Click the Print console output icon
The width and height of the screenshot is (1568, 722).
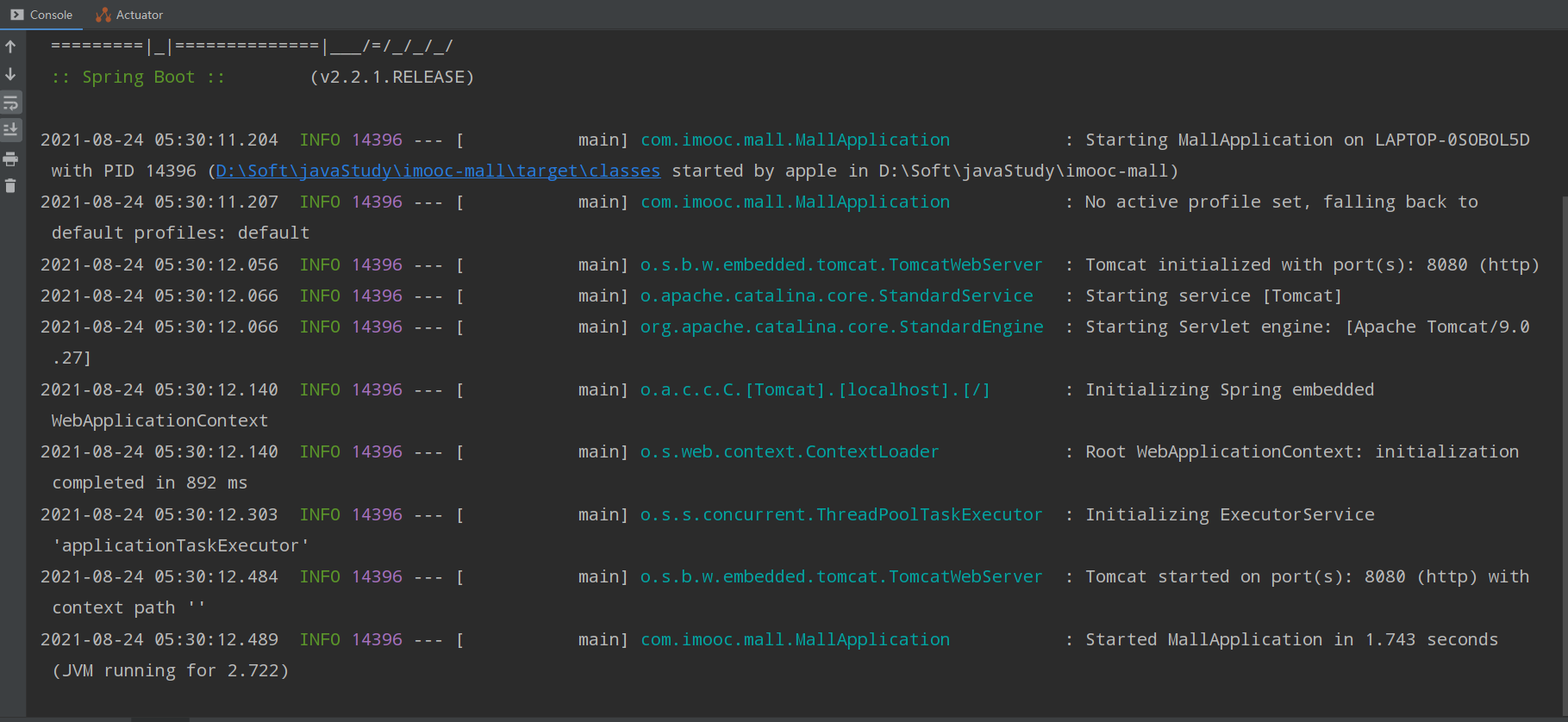(x=10, y=159)
